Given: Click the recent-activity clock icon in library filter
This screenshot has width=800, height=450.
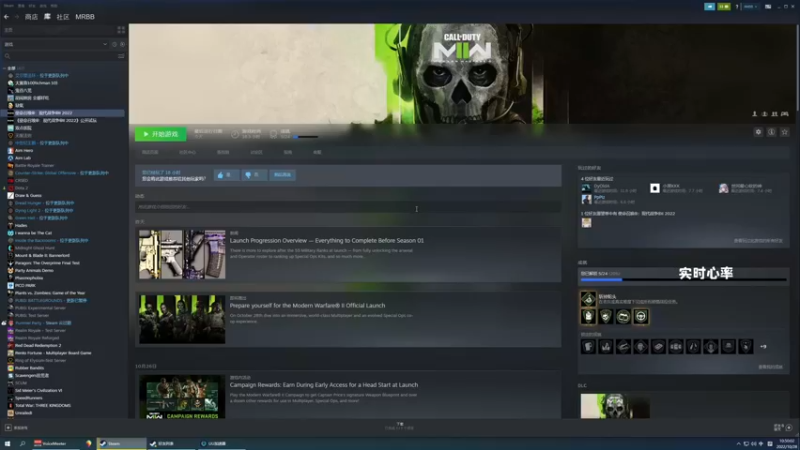Looking at the screenshot, I should pyautogui.click(x=114, y=44).
